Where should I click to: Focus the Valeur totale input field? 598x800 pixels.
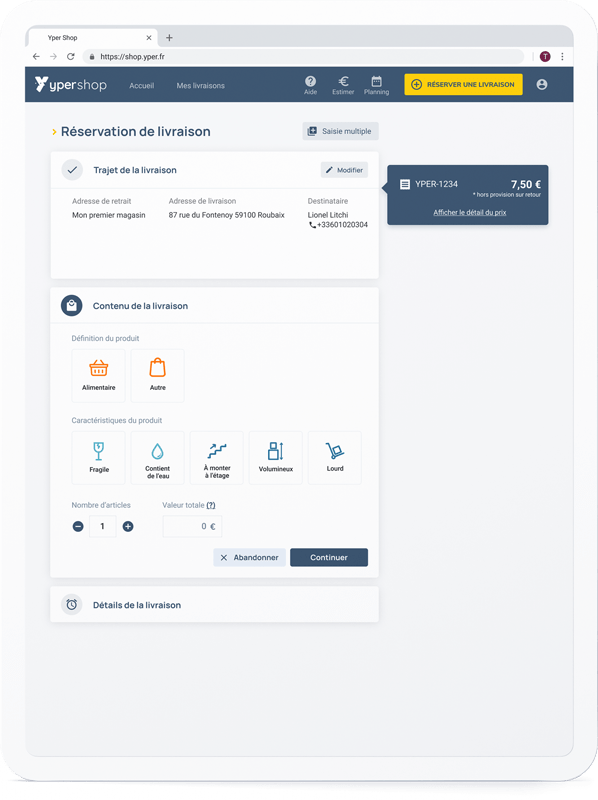coord(192,527)
